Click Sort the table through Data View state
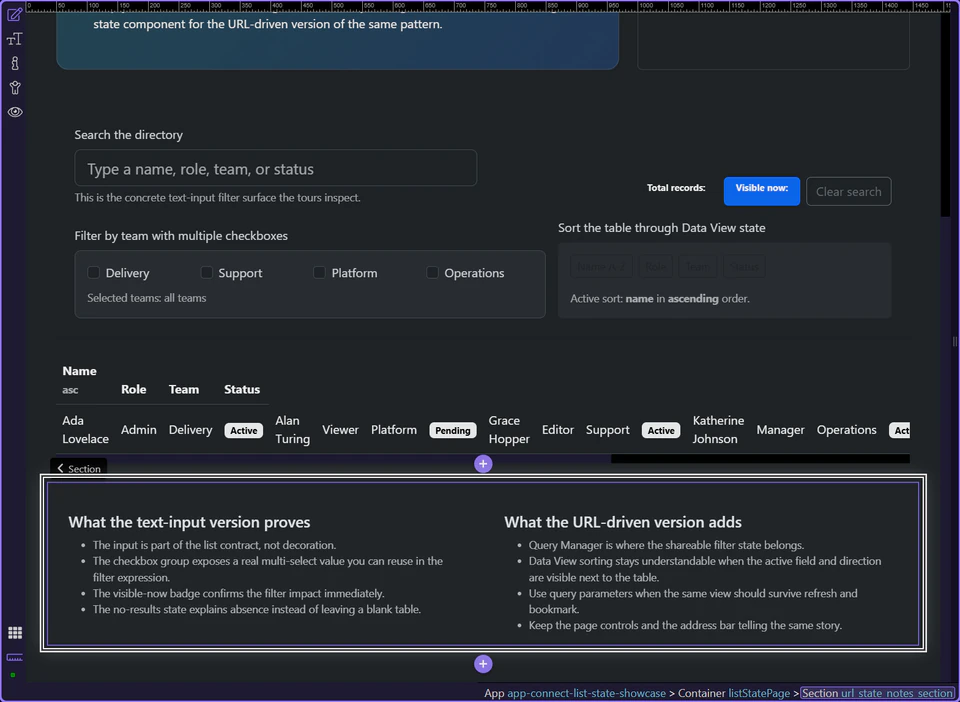The width and height of the screenshot is (960, 702). click(x=661, y=228)
